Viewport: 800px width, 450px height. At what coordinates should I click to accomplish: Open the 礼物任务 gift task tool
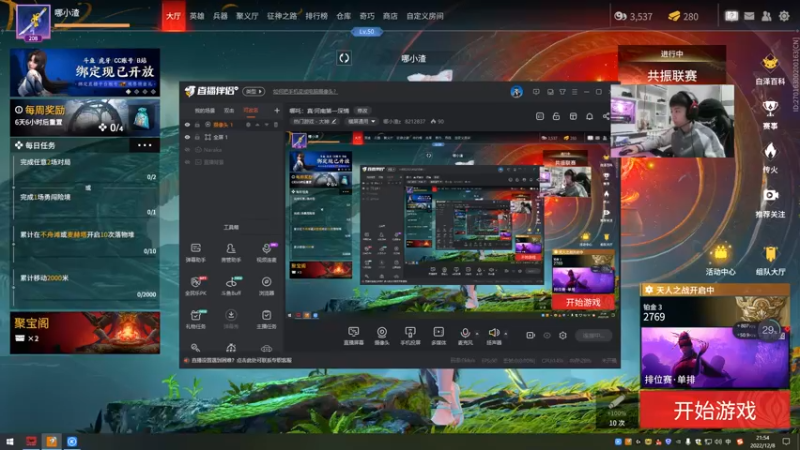click(x=195, y=319)
